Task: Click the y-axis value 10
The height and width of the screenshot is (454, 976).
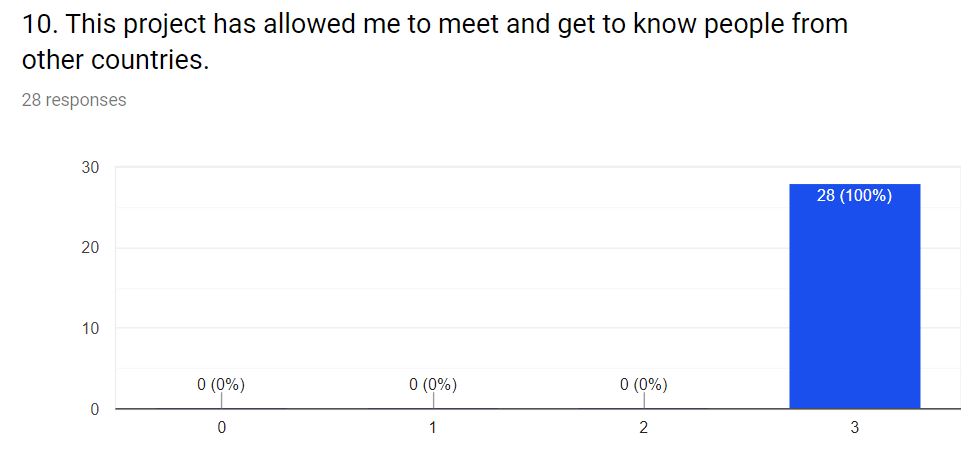Action: tap(91, 329)
